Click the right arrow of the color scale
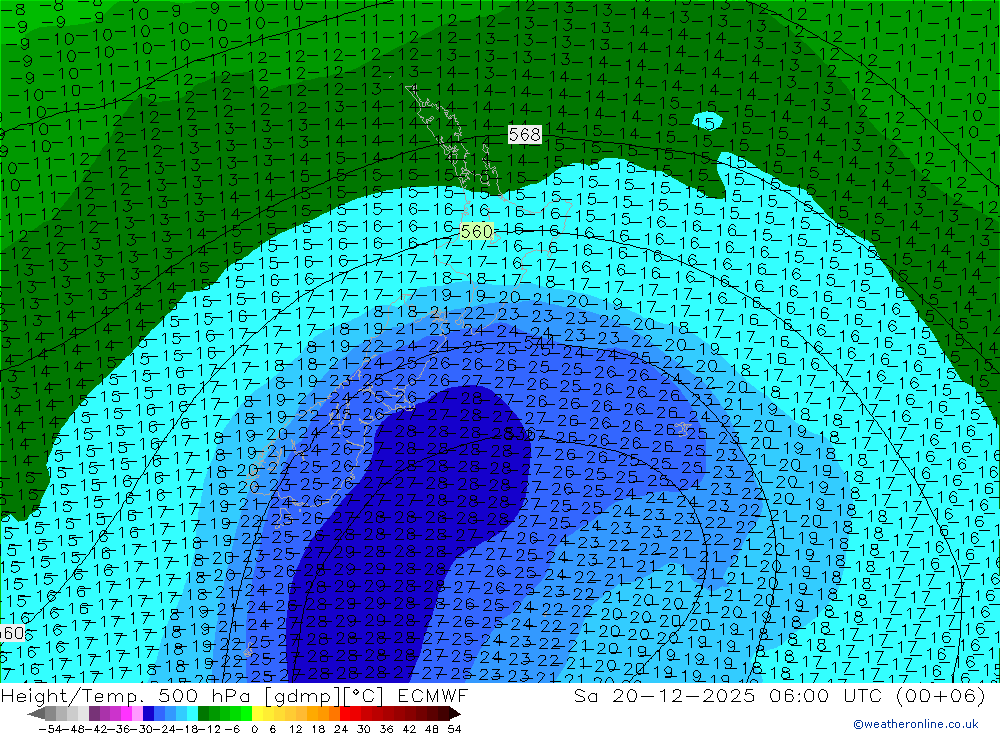Viewport: 1000px width, 733px height. [x=454, y=713]
